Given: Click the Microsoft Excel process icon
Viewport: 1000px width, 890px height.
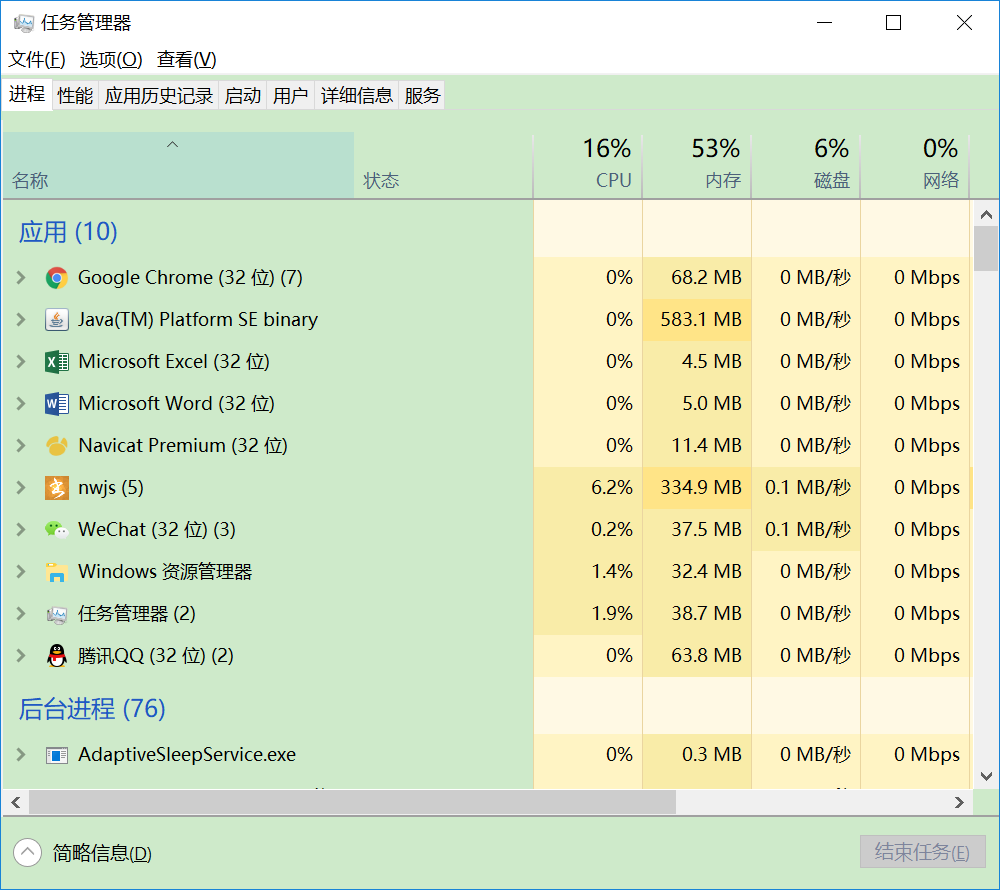Looking at the screenshot, I should [x=57, y=361].
